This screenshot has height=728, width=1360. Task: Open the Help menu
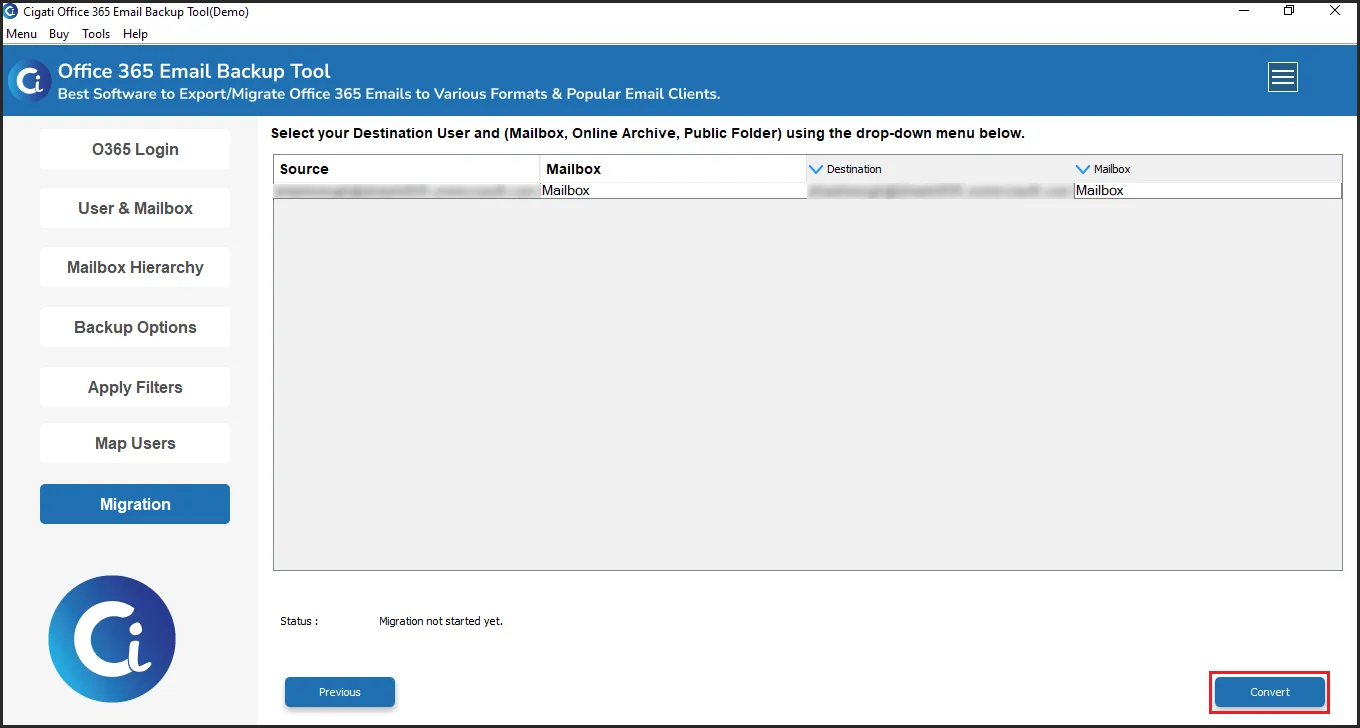coord(135,34)
